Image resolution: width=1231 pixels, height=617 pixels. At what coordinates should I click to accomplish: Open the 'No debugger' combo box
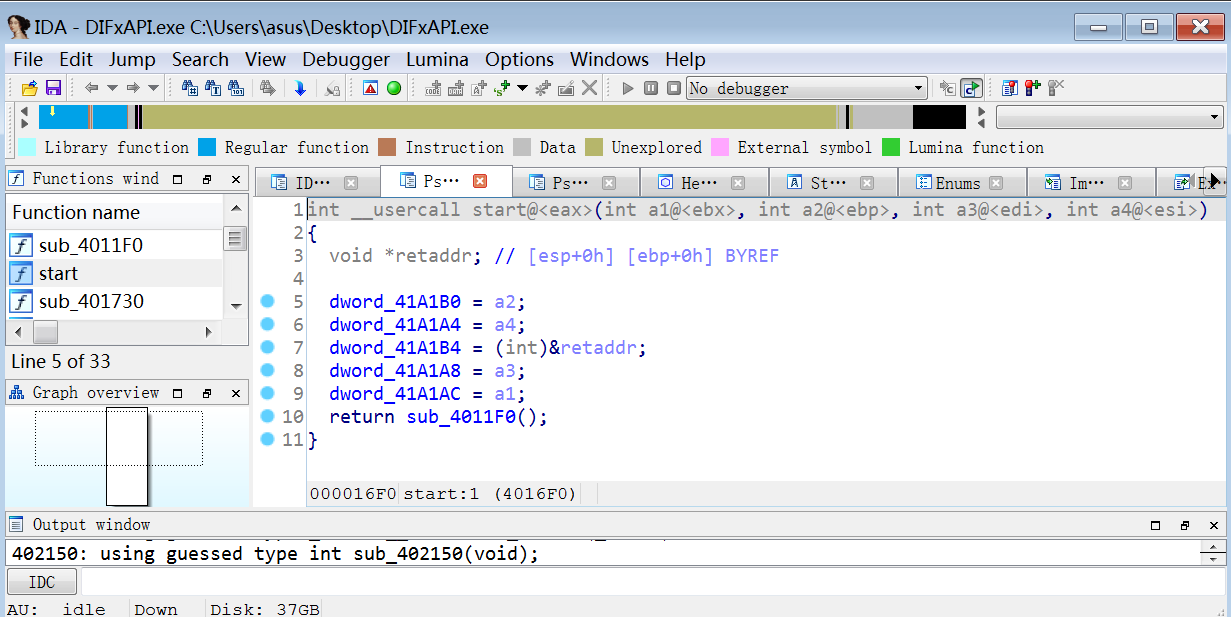tap(807, 88)
